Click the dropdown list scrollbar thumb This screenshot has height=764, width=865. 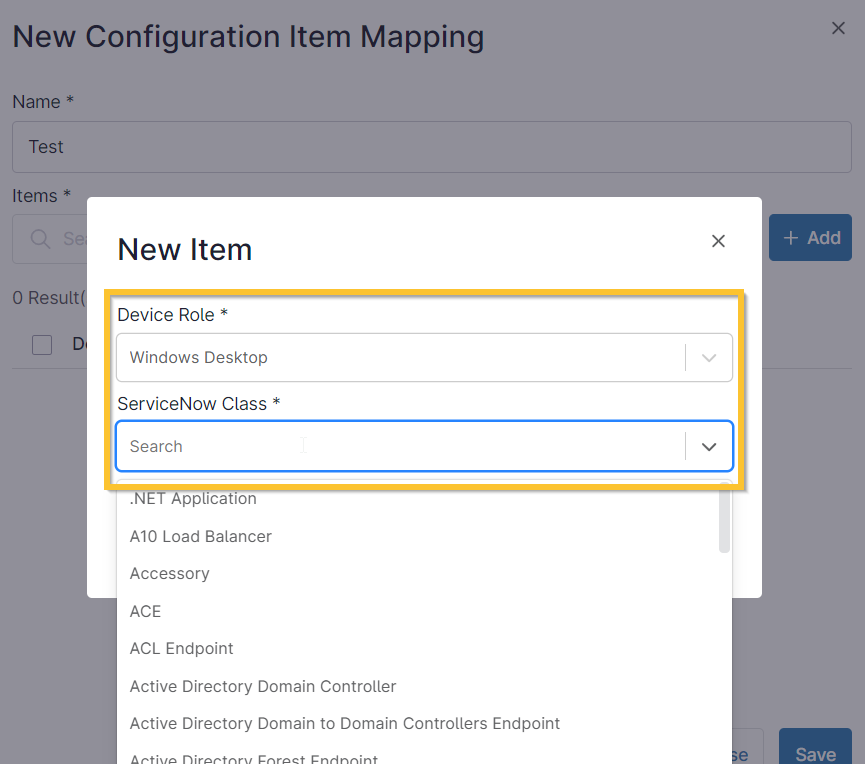(x=724, y=520)
